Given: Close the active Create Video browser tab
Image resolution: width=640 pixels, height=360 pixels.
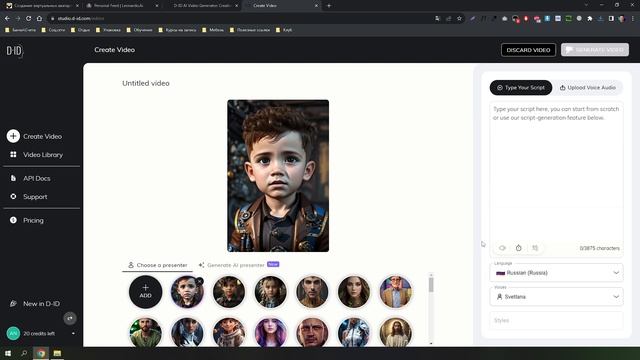Looking at the screenshot, I should pyautogui.click(x=316, y=6).
